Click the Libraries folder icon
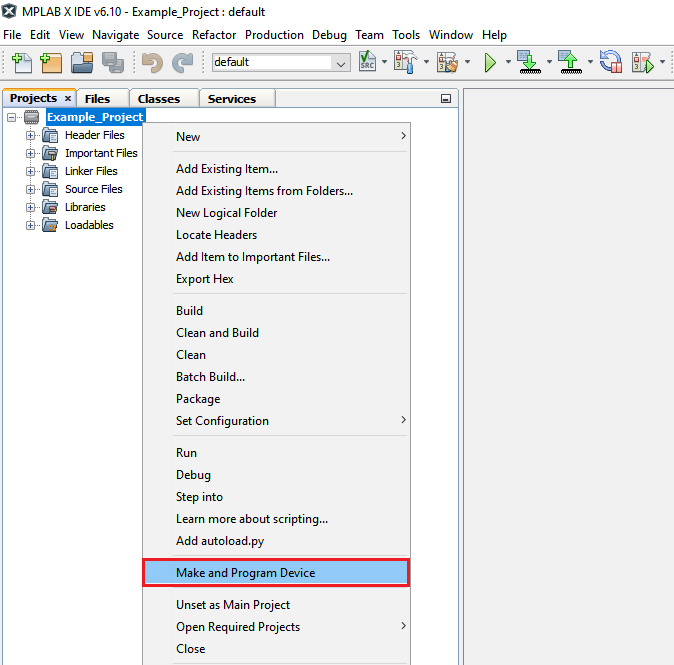The width and height of the screenshot is (674, 665). [x=50, y=208]
